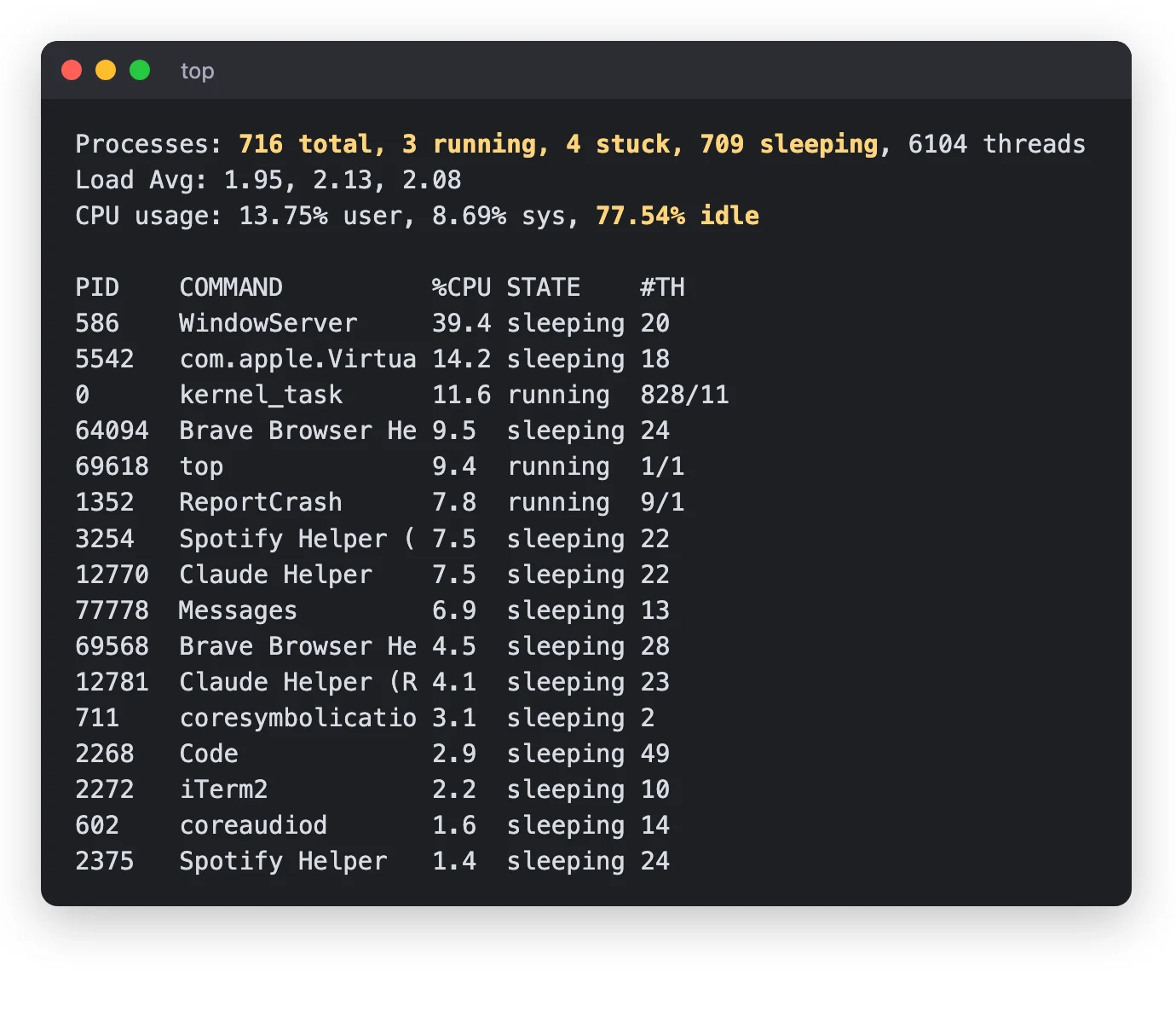The height and width of the screenshot is (1023, 1176).
Task: Click the 'sleeping' state for iTerm2
Action: [565, 789]
